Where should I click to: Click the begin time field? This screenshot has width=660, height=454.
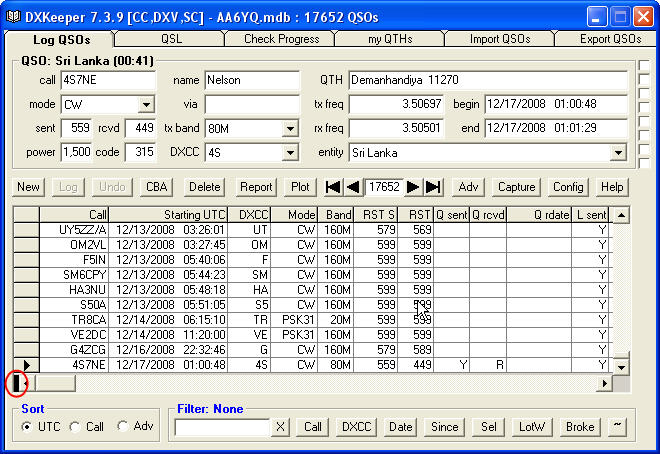(x=556, y=104)
